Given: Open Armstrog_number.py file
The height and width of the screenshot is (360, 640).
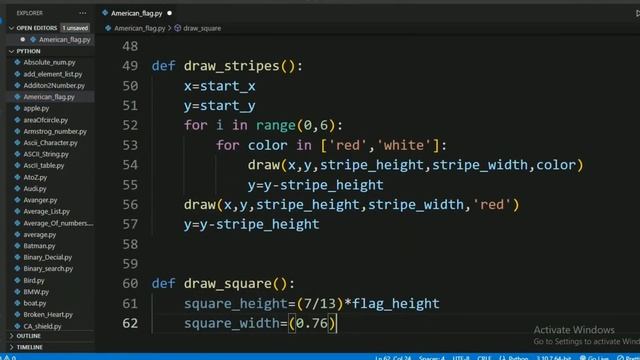Looking at the screenshot, I should [55, 131].
